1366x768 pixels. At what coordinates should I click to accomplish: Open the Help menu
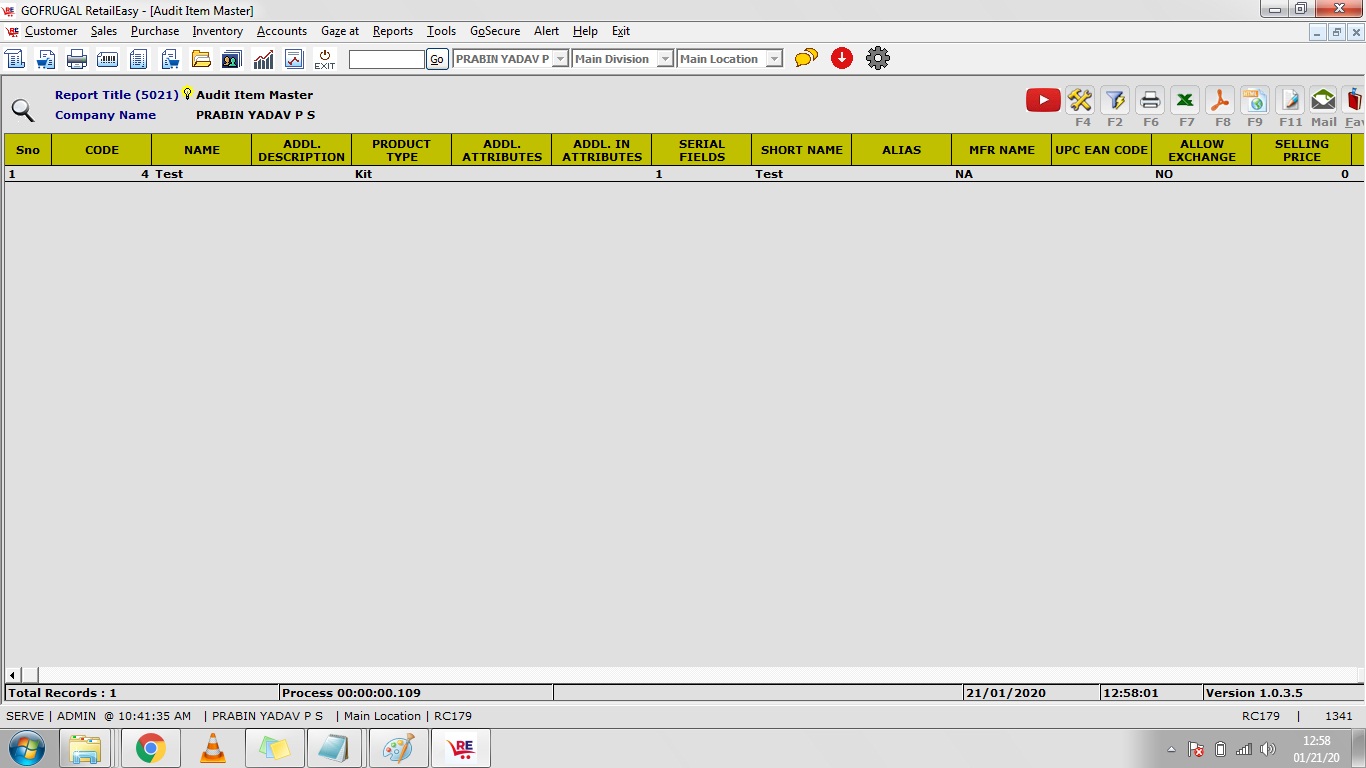click(x=585, y=31)
